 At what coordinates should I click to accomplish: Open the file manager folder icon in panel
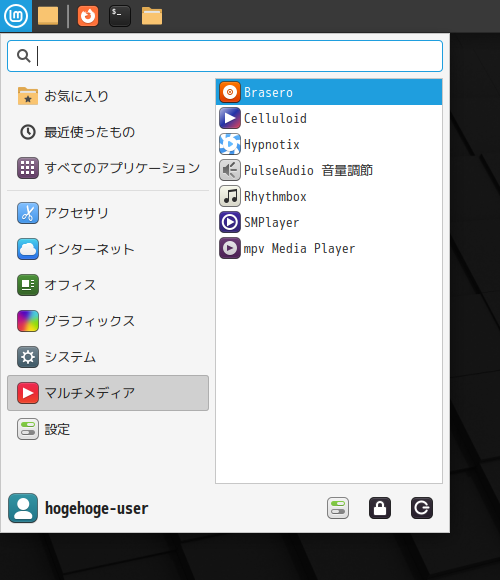coord(152,16)
